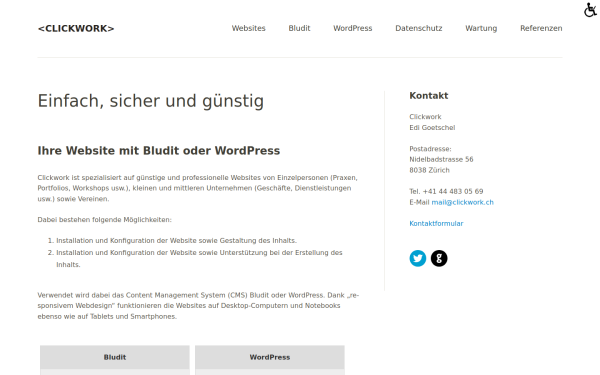Click the phone number +41 44 483 05 69

(453, 191)
